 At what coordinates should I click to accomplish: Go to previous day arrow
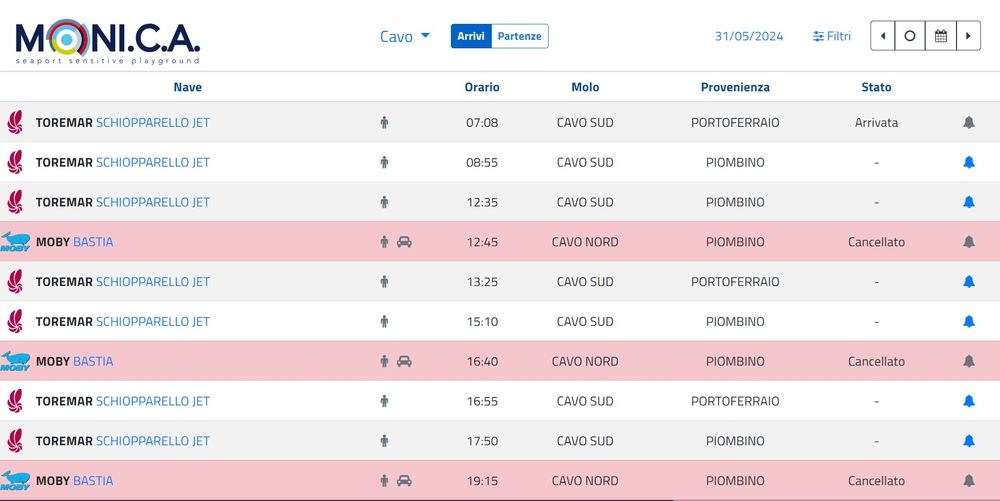[x=882, y=36]
